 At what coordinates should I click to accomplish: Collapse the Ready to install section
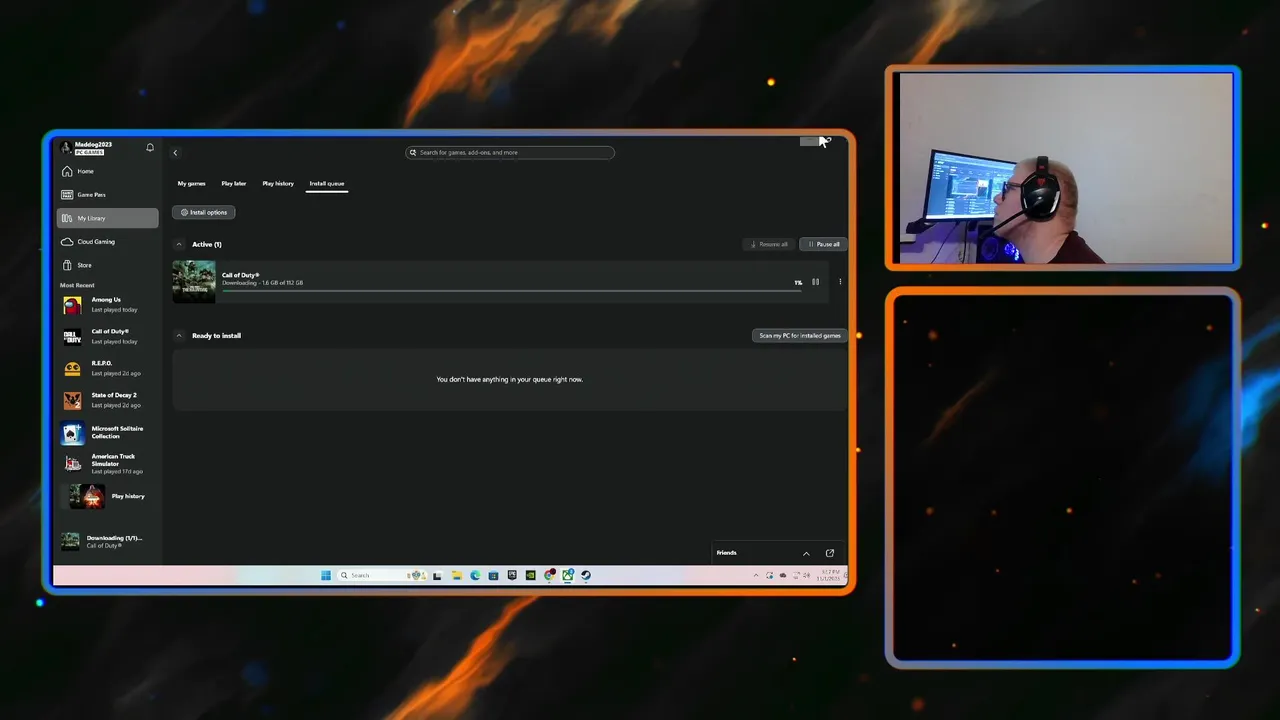[180, 336]
